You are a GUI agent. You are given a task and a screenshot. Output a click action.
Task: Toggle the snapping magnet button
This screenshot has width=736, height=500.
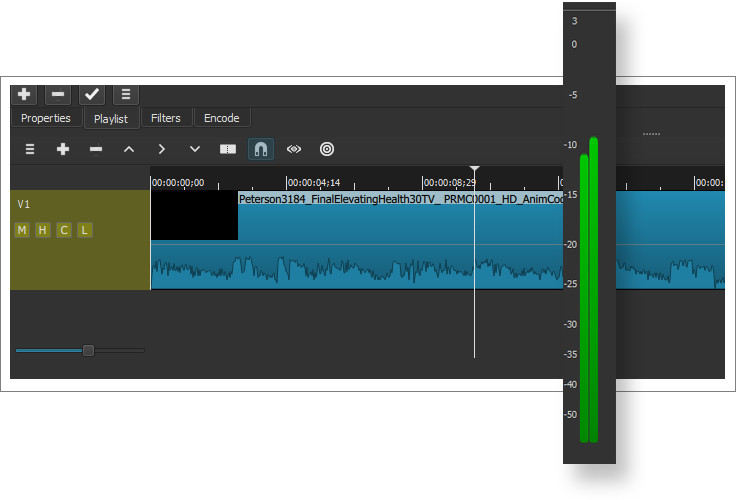pyautogui.click(x=261, y=149)
